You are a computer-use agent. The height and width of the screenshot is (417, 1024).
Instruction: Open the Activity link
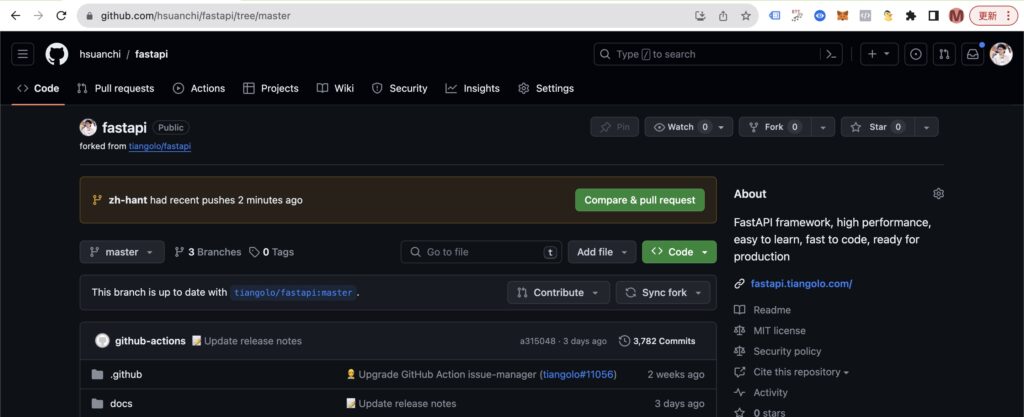coord(770,392)
